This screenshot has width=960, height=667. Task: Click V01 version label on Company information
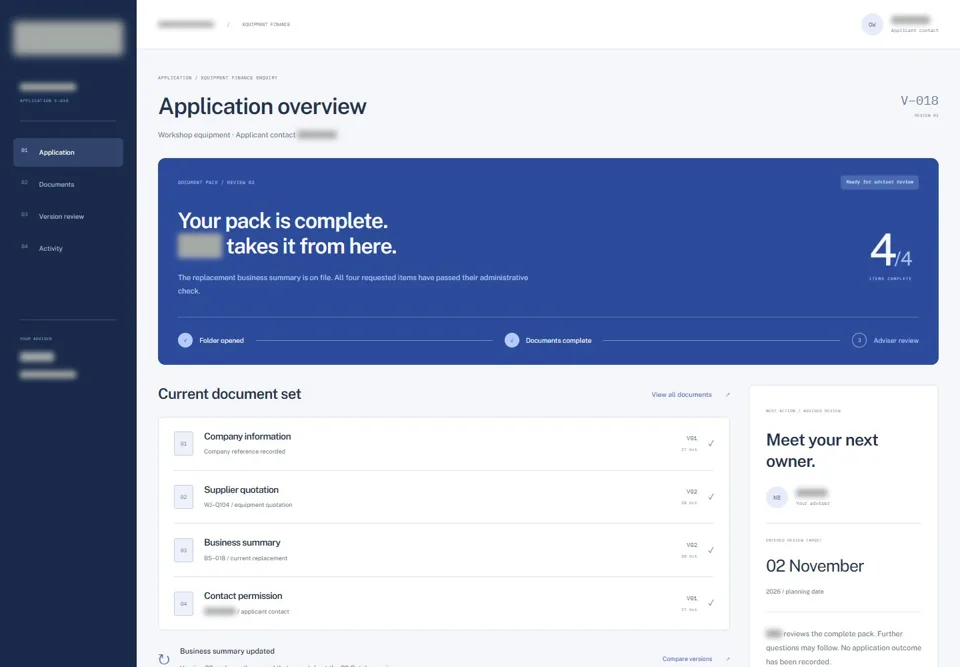(691, 438)
